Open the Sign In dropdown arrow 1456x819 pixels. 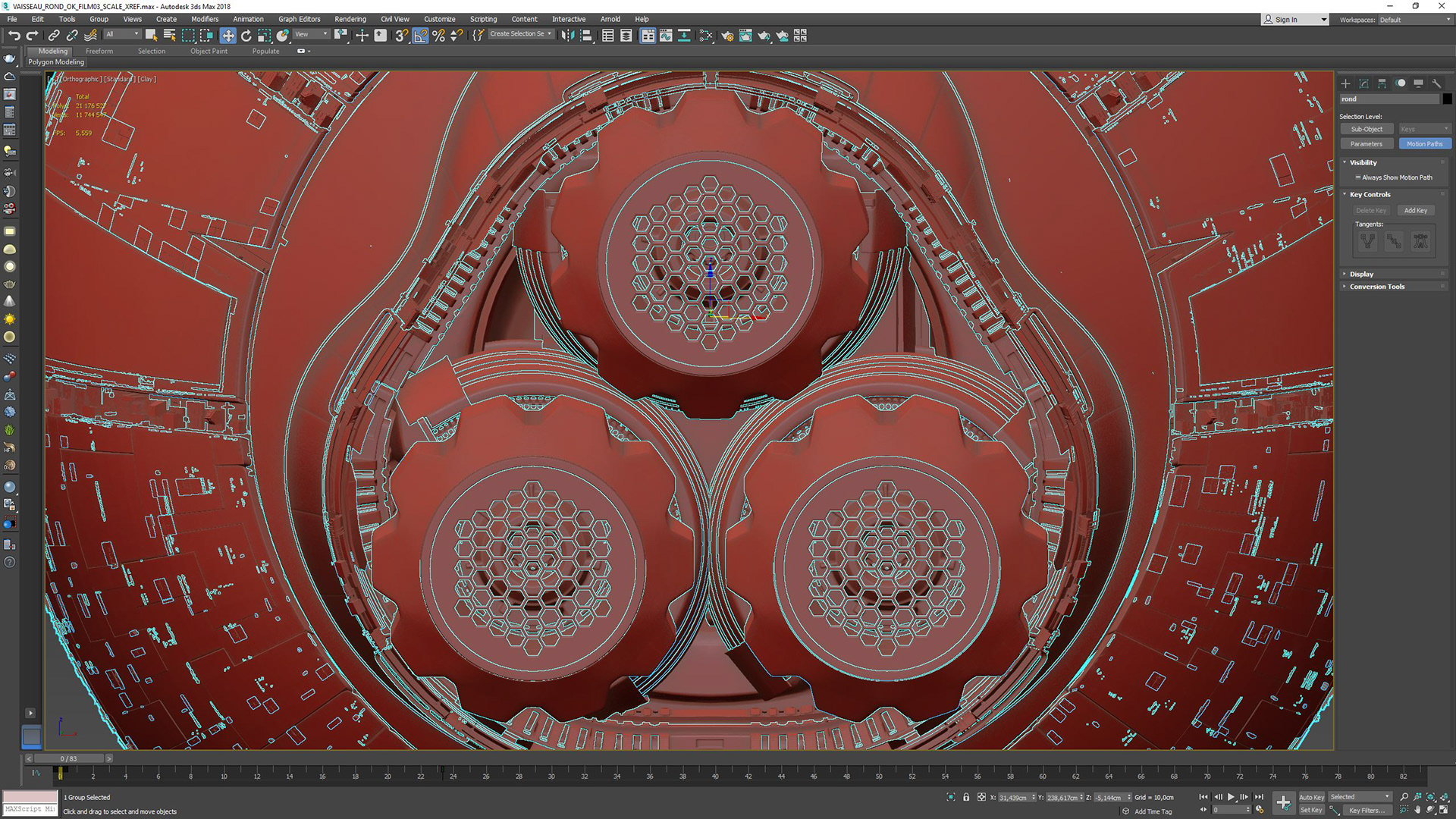tap(1324, 20)
